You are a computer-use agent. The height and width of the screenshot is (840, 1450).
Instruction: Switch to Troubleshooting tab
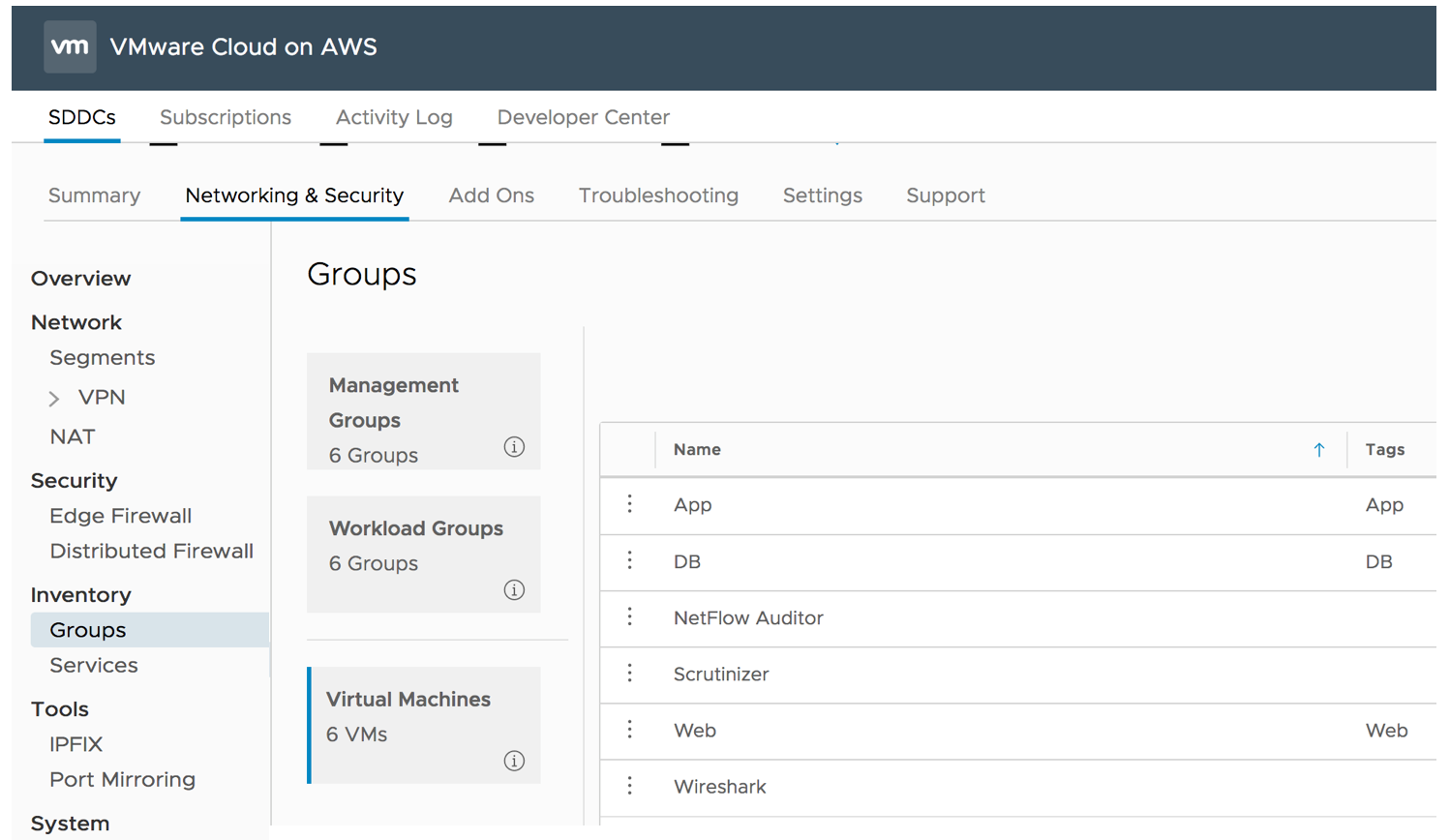(658, 195)
